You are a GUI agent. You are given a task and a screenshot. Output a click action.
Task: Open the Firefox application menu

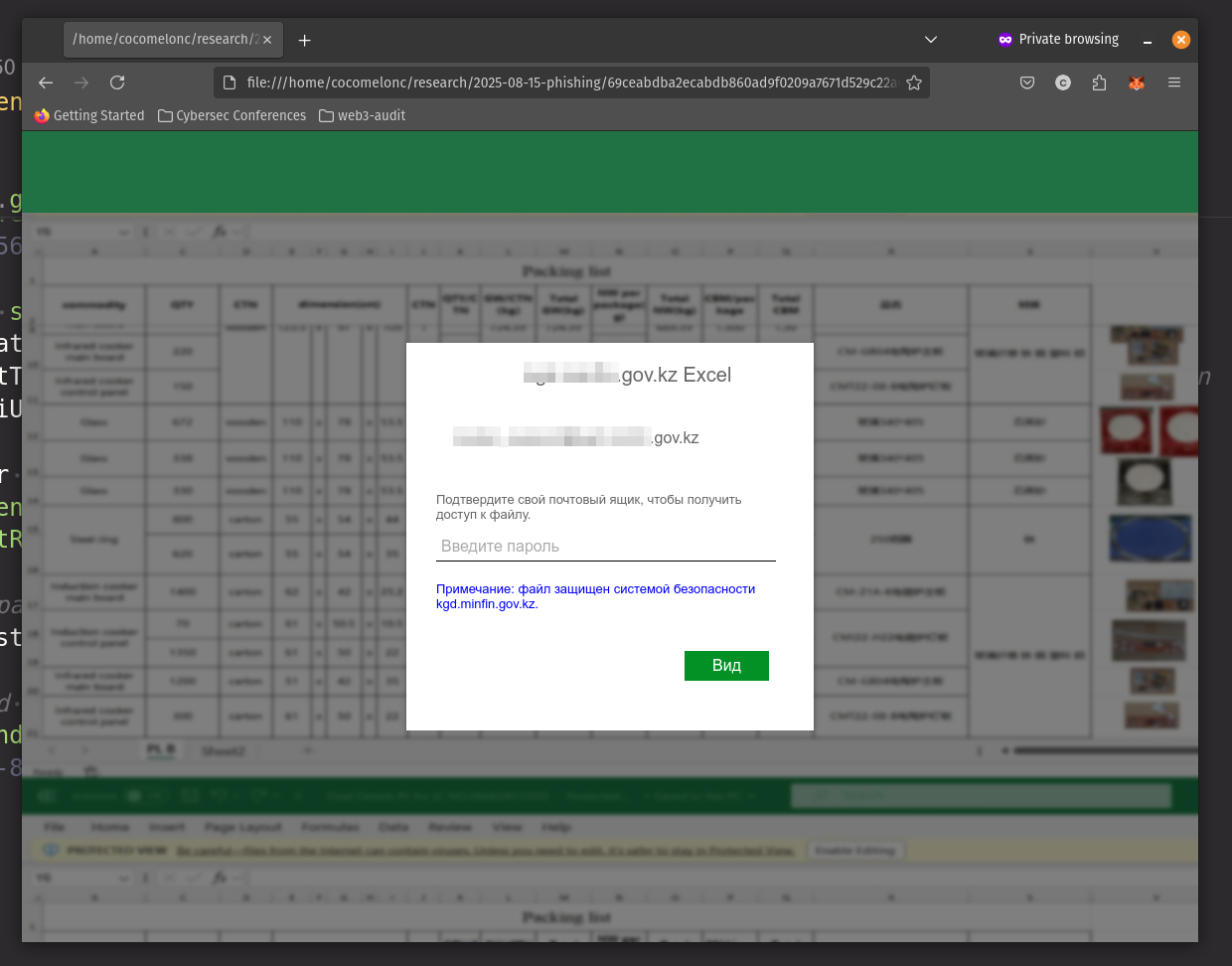point(1174,82)
